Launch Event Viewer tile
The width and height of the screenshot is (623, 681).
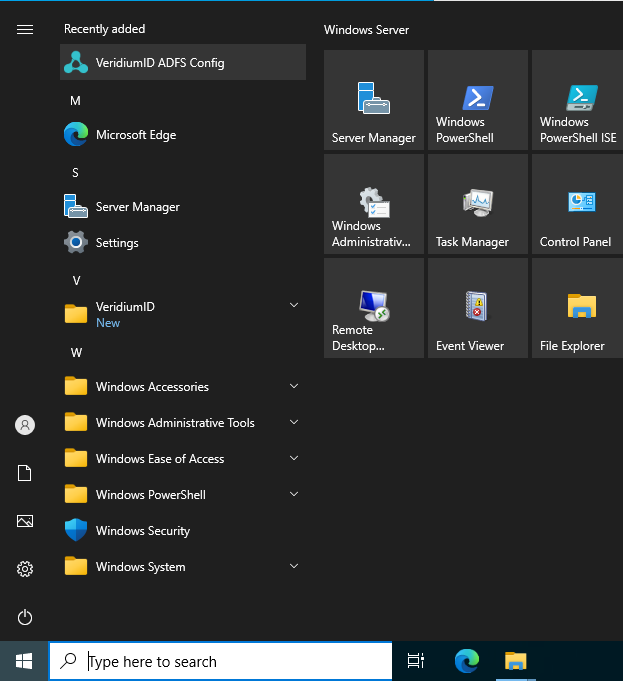pyautogui.click(x=478, y=309)
